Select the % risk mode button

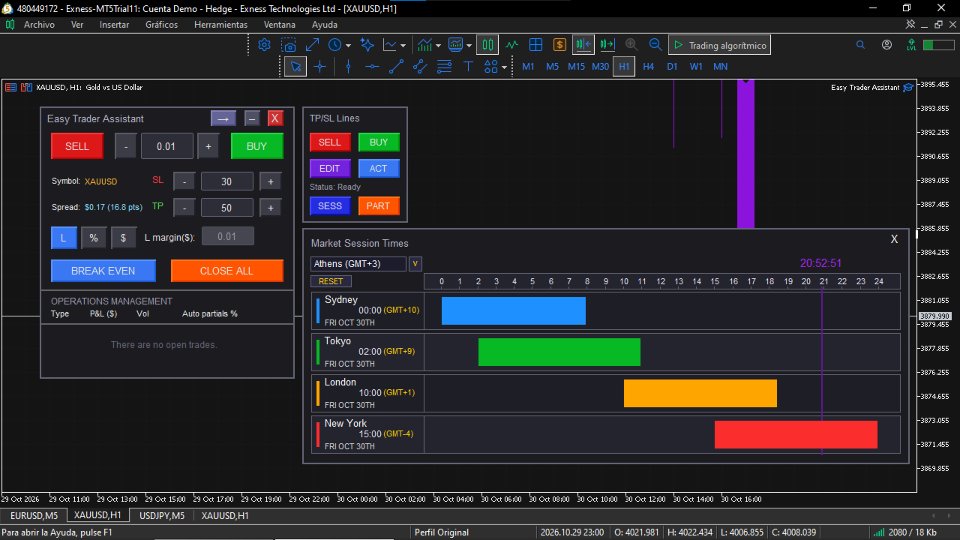pos(94,238)
